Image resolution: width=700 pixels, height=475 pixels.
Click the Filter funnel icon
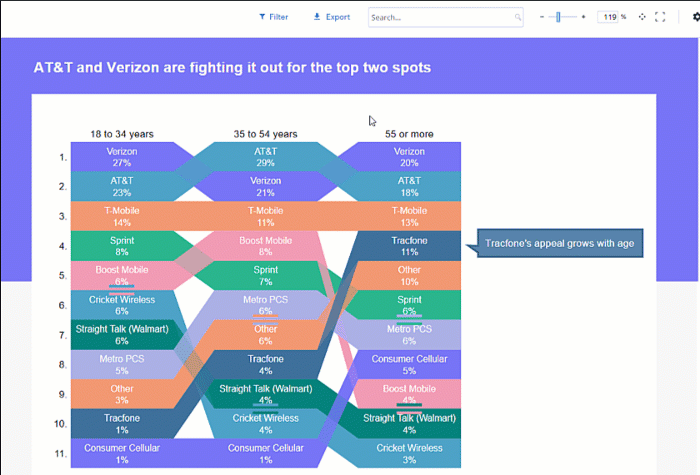pos(263,17)
